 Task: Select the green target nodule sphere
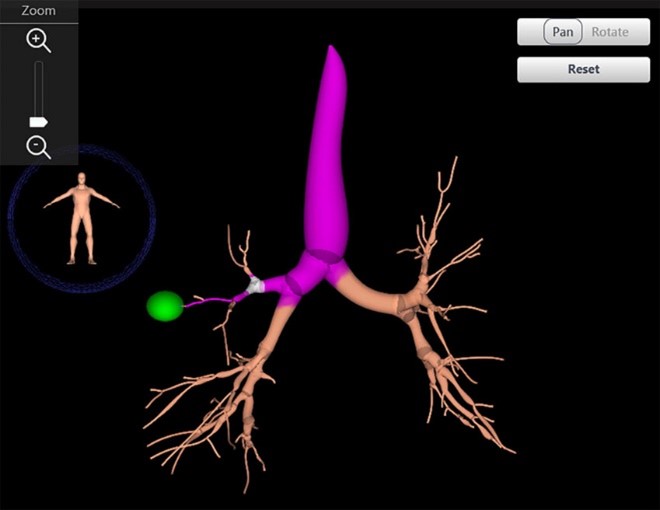(x=165, y=306)
